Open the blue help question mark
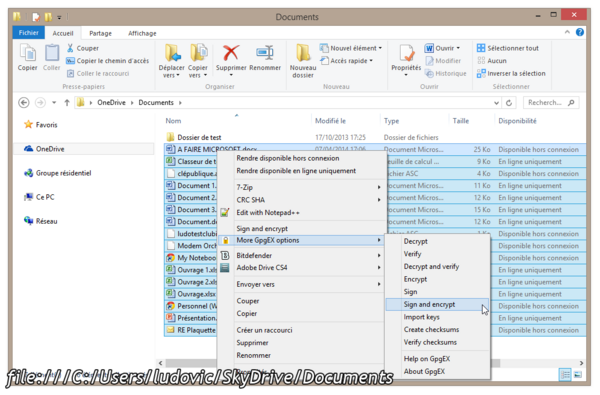 pyautogui.click(x=580, y=32)
